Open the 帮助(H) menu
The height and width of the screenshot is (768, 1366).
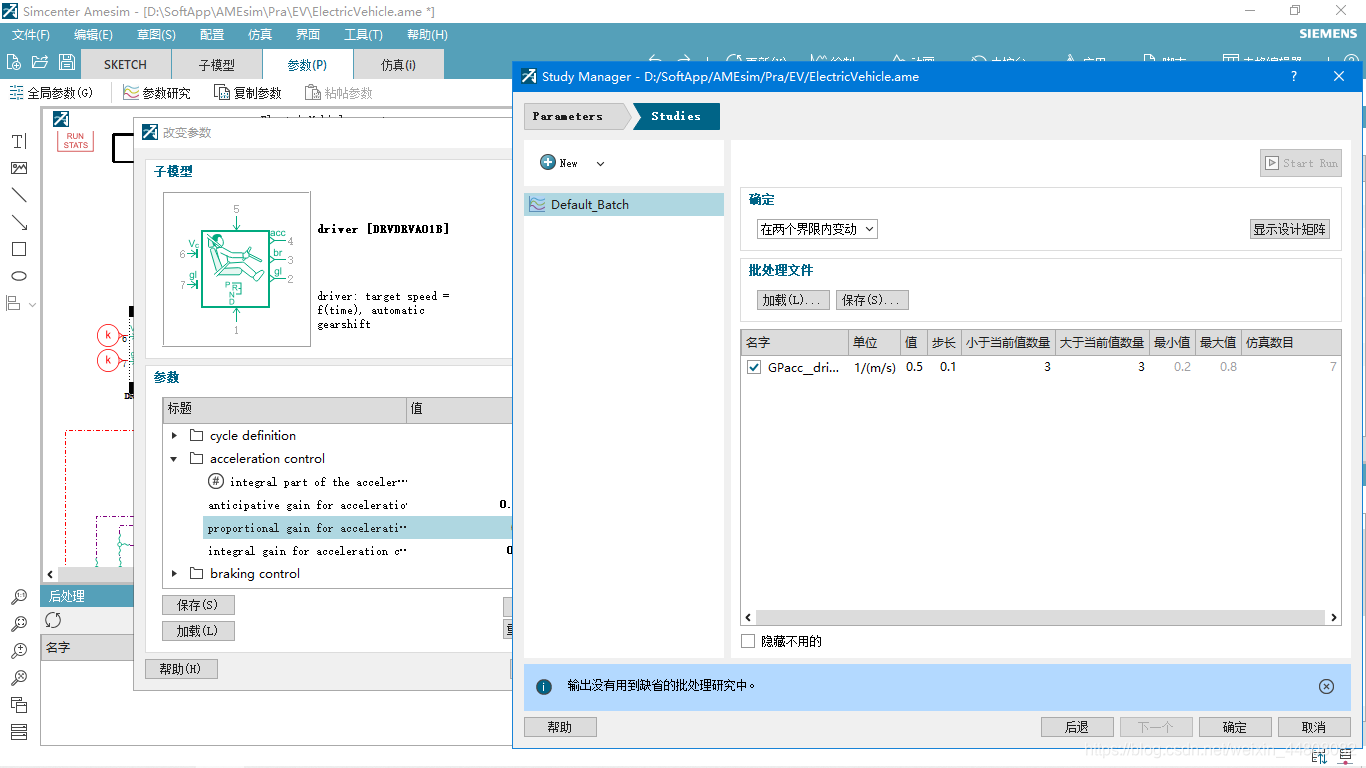pos(427,34)
